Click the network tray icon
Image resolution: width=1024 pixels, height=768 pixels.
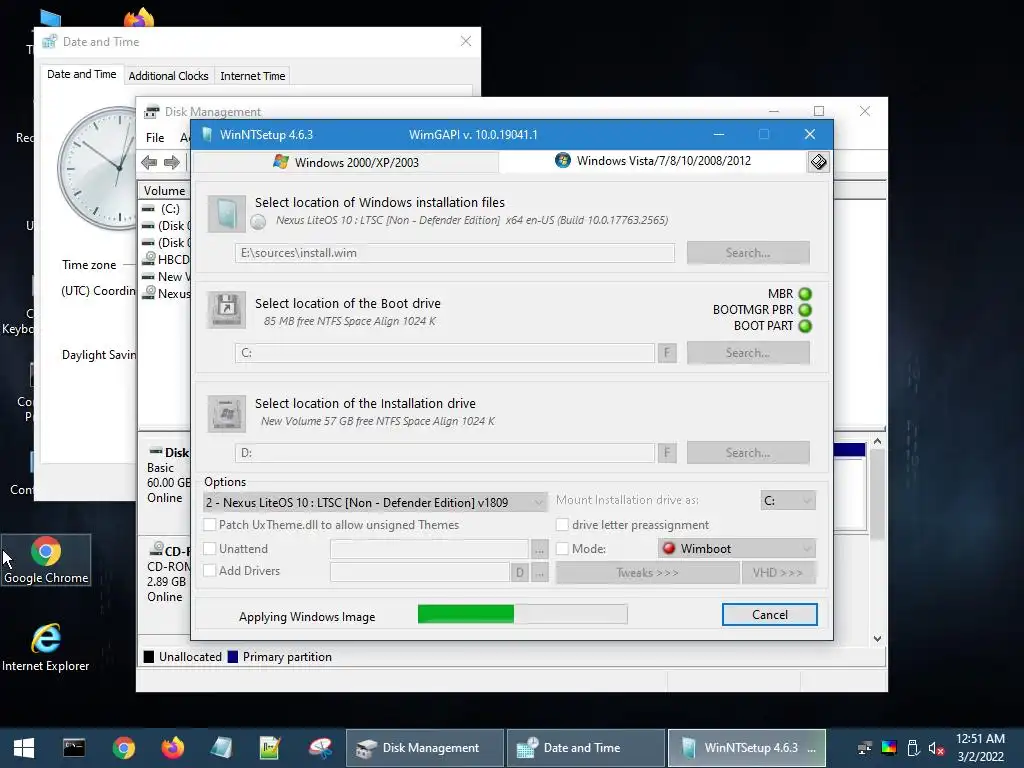(865, 748)
